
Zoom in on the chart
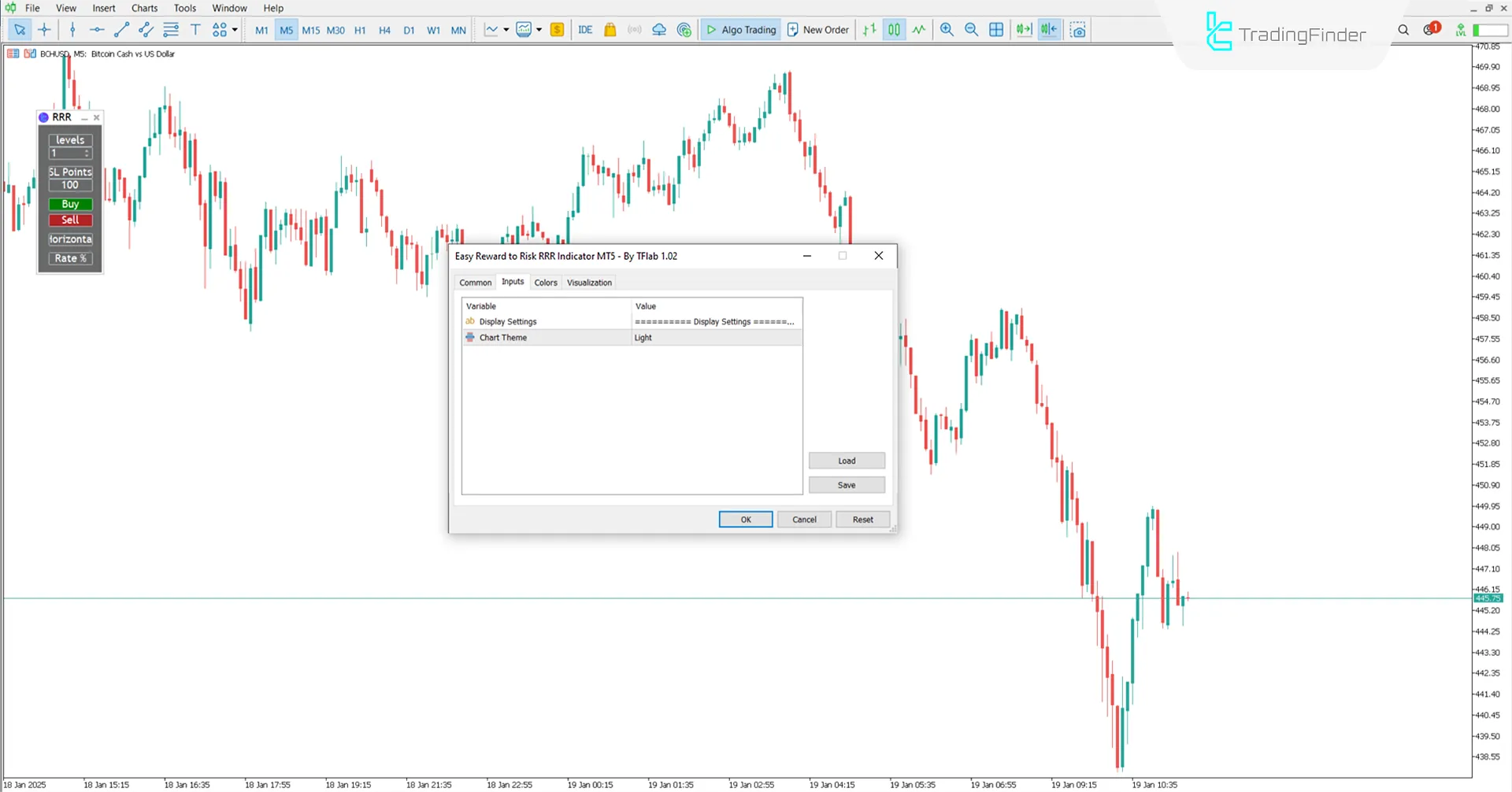point(947,29)
